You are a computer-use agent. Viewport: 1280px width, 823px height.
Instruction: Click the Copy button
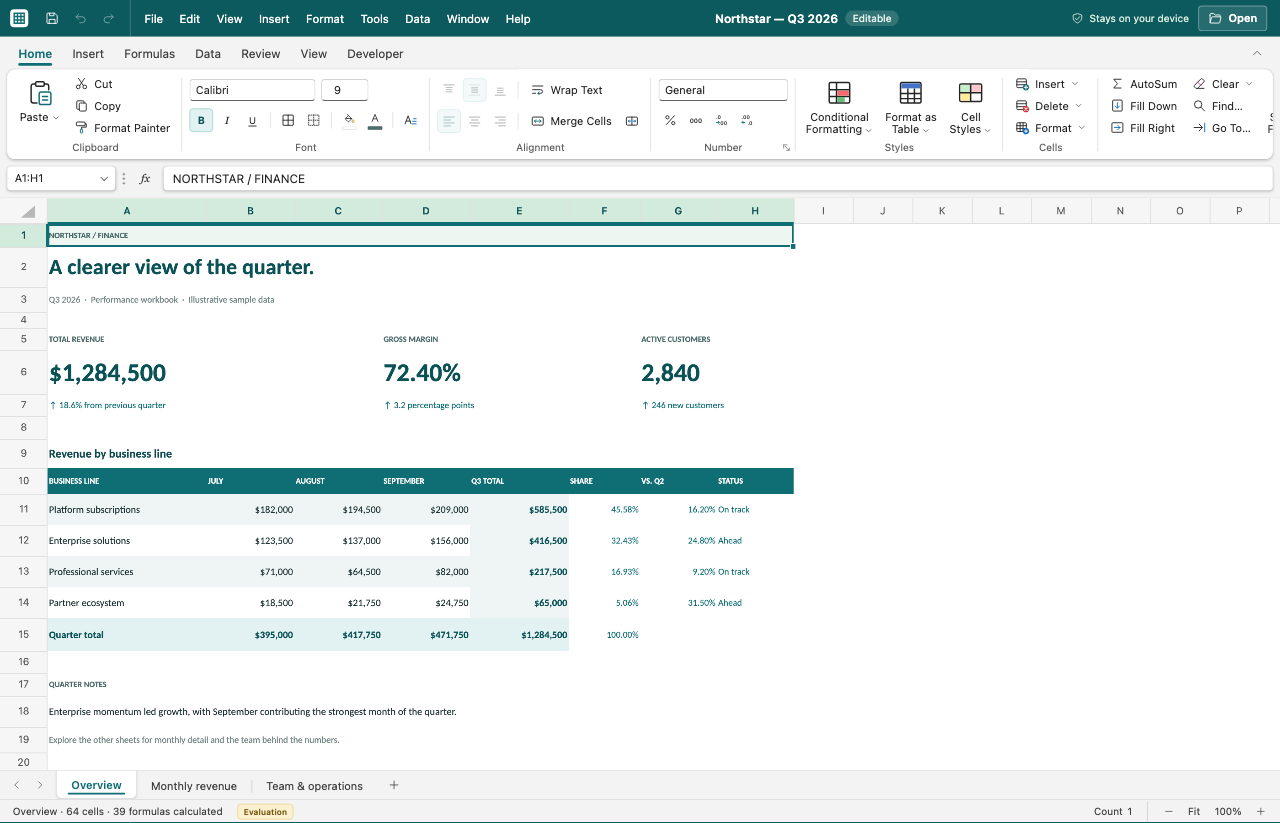[98, 106]
